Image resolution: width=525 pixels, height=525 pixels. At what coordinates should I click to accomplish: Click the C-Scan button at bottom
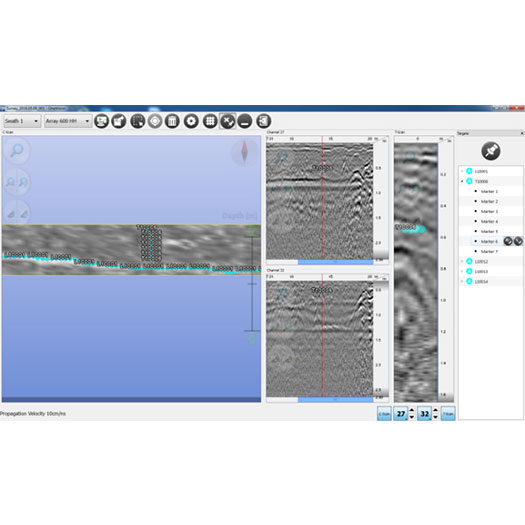click(x=384, y=414)
